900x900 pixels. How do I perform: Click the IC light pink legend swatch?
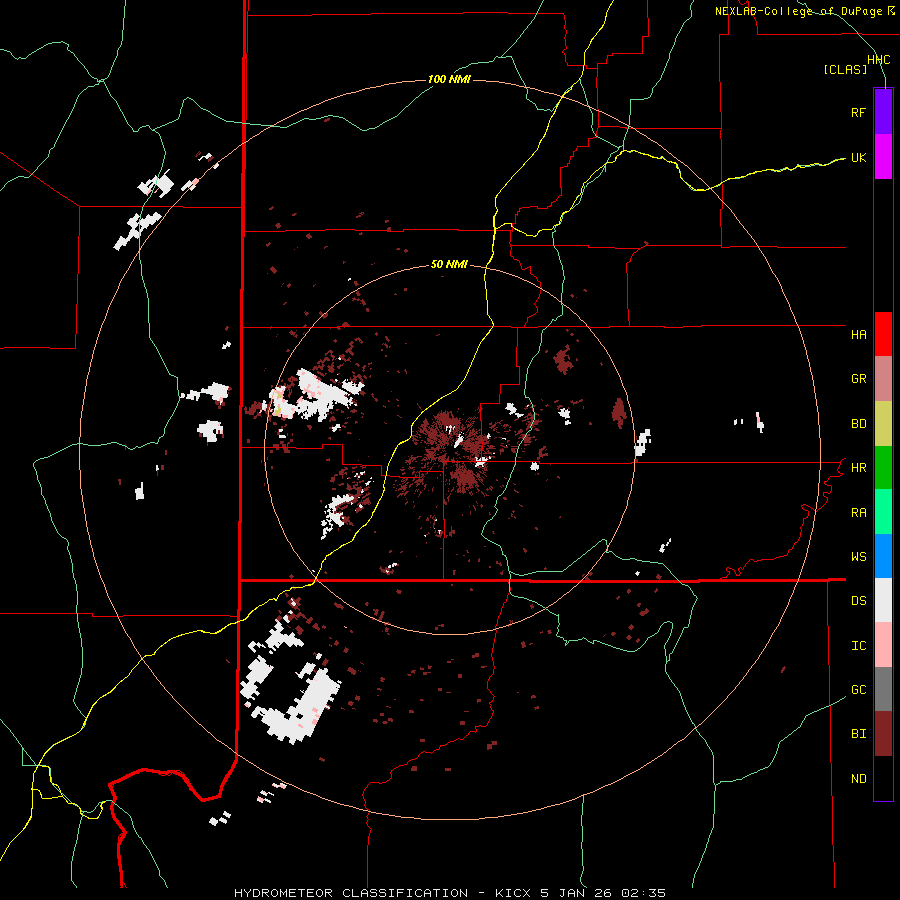point(883,645)
